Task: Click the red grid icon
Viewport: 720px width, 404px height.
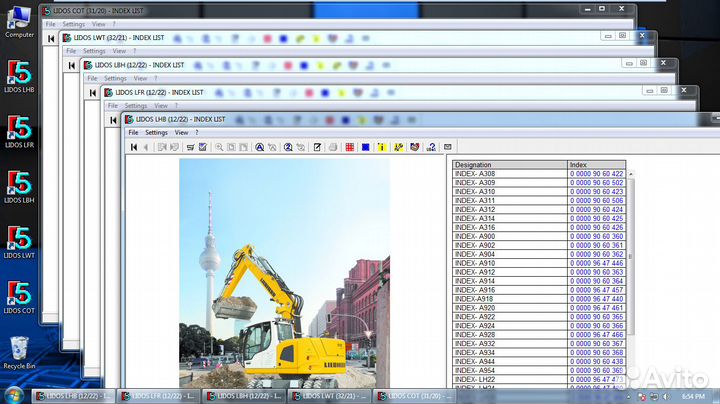Action: point(349,147)
